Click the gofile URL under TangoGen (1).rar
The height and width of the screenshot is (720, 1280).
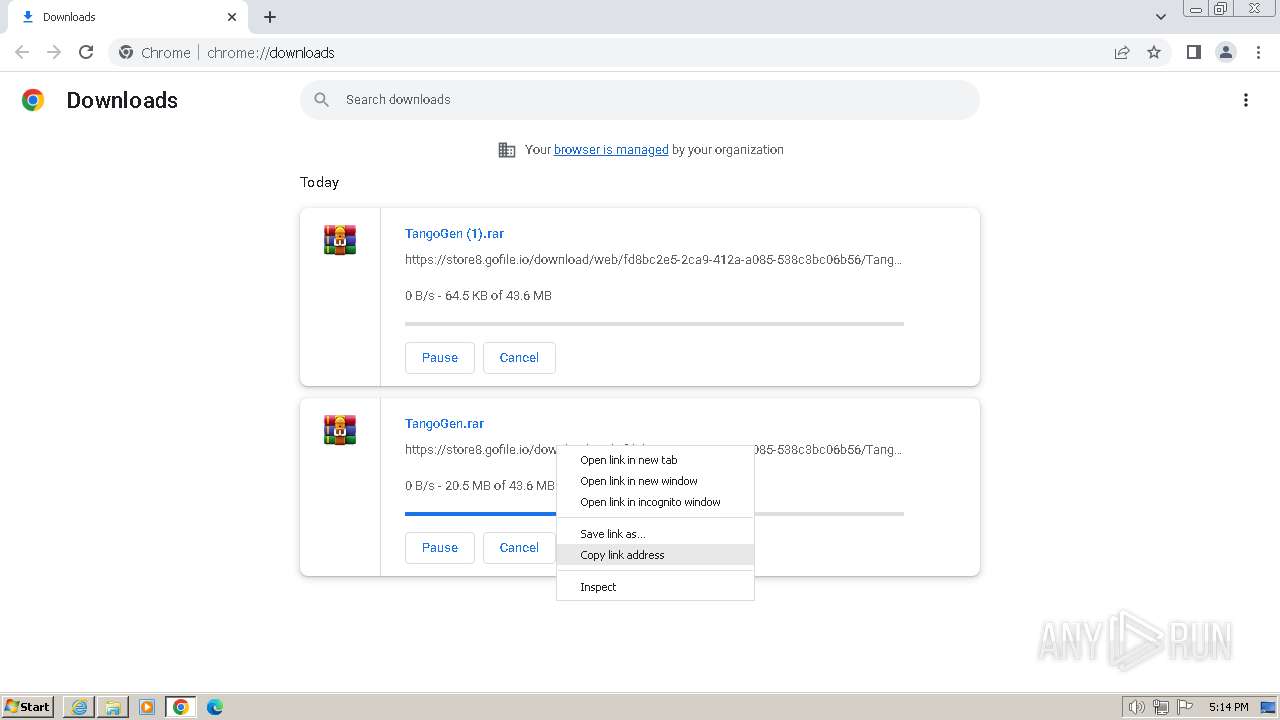653,260
